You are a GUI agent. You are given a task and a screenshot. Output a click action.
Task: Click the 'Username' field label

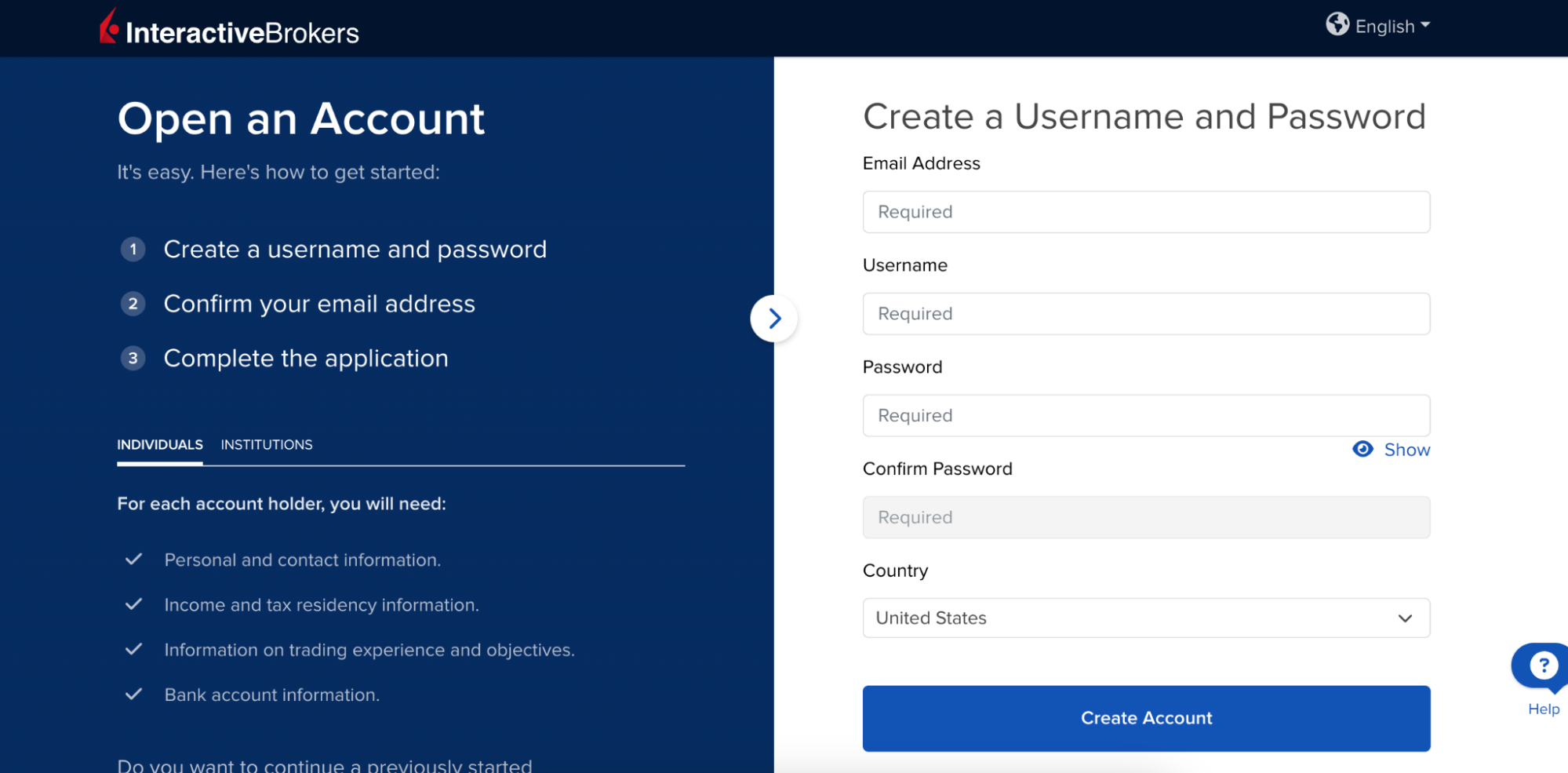point(905,265)
